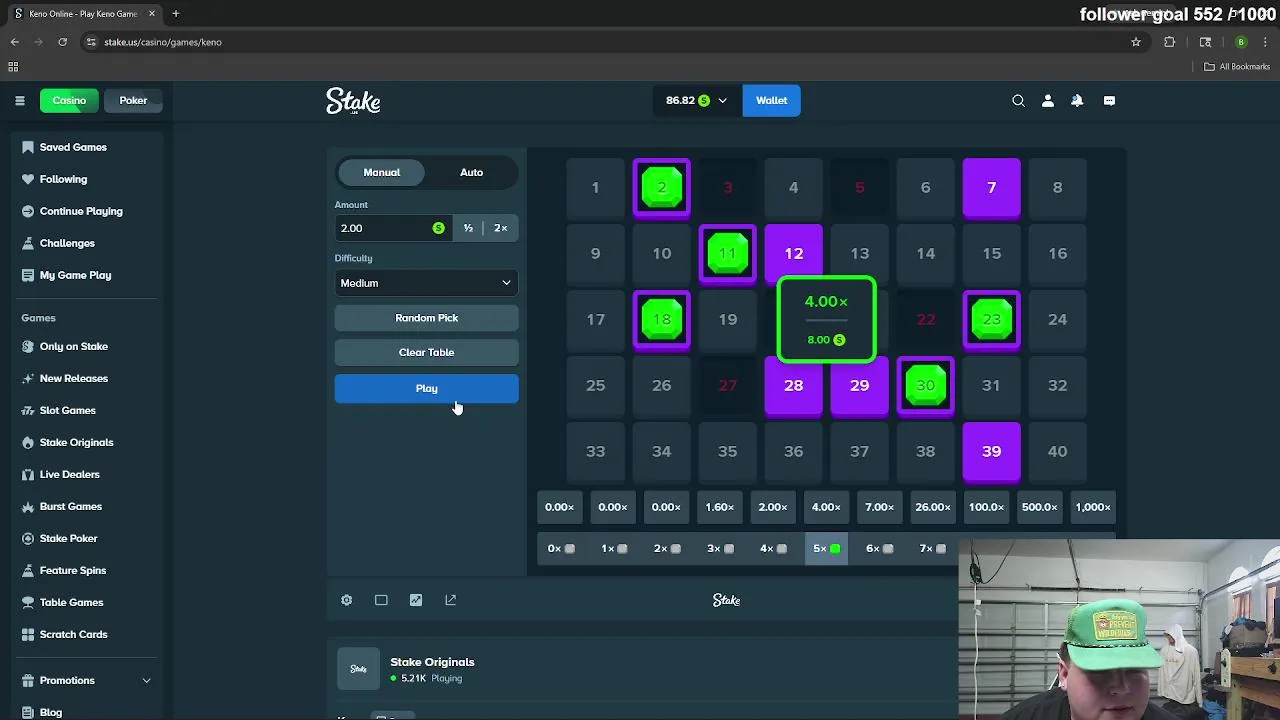The width and height of the screenshot is (1280, 720).
Task: Double the bet with 2× button
Action: 501,228
